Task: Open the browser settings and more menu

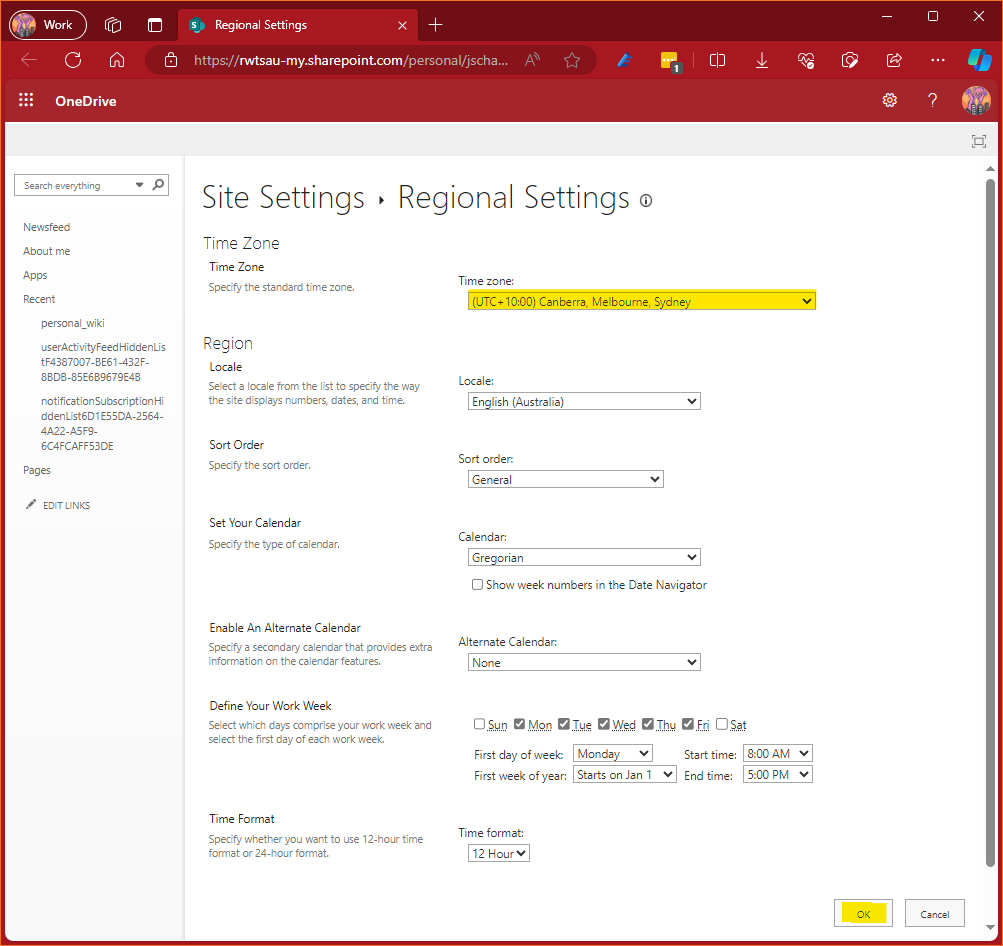Action: [938, 60]
